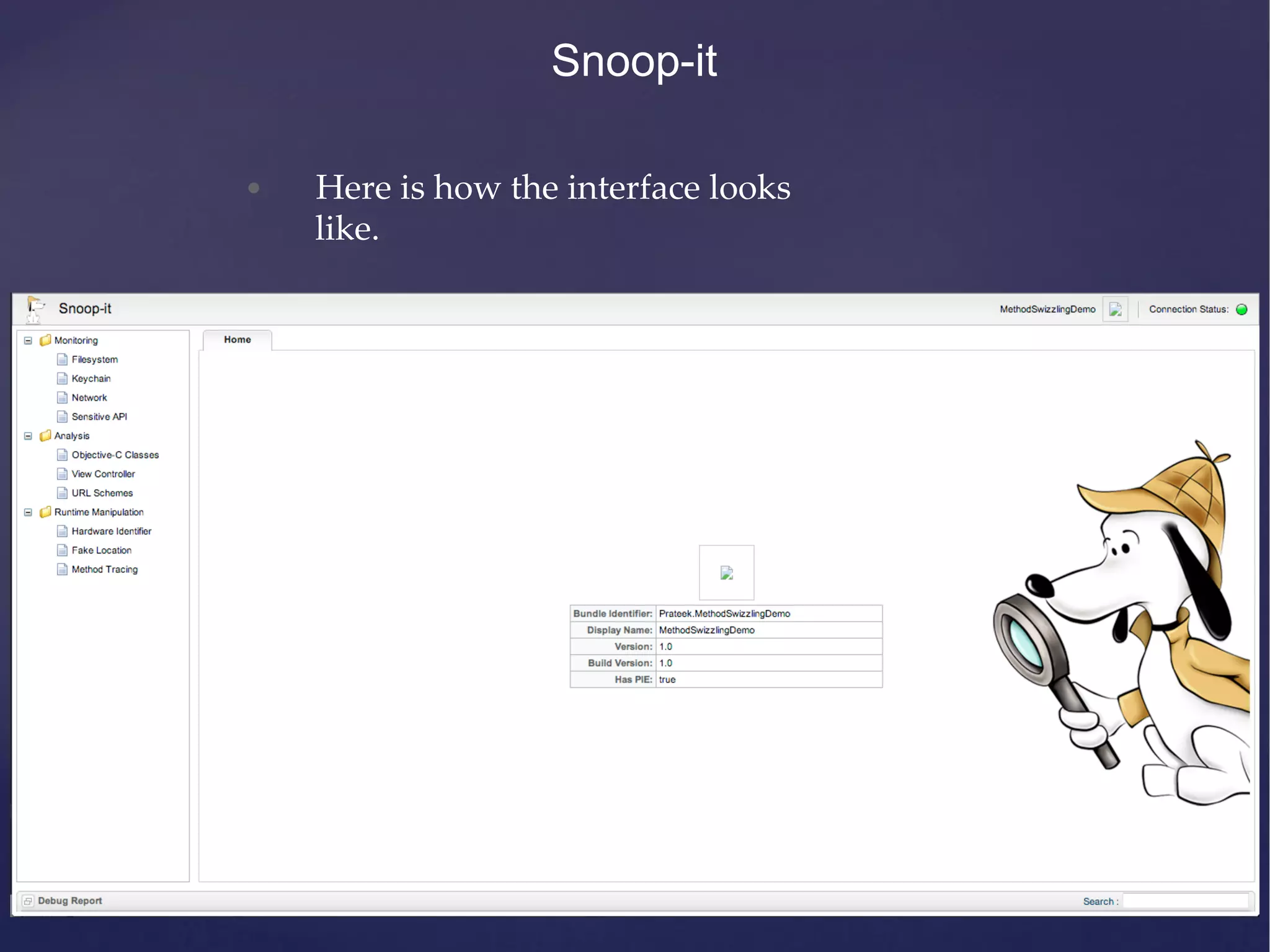Click the Snoop-it title text in header
1270x952 pixels.
pyautogui.click(x=85, y=309)
